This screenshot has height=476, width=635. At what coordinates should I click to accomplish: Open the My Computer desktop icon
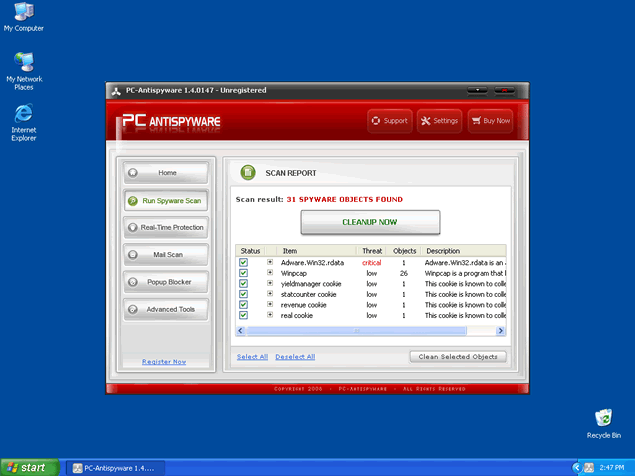(23, 13)
